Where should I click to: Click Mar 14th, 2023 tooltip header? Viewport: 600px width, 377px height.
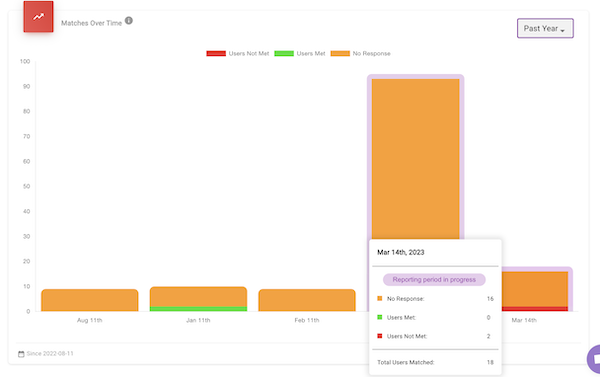401,252
